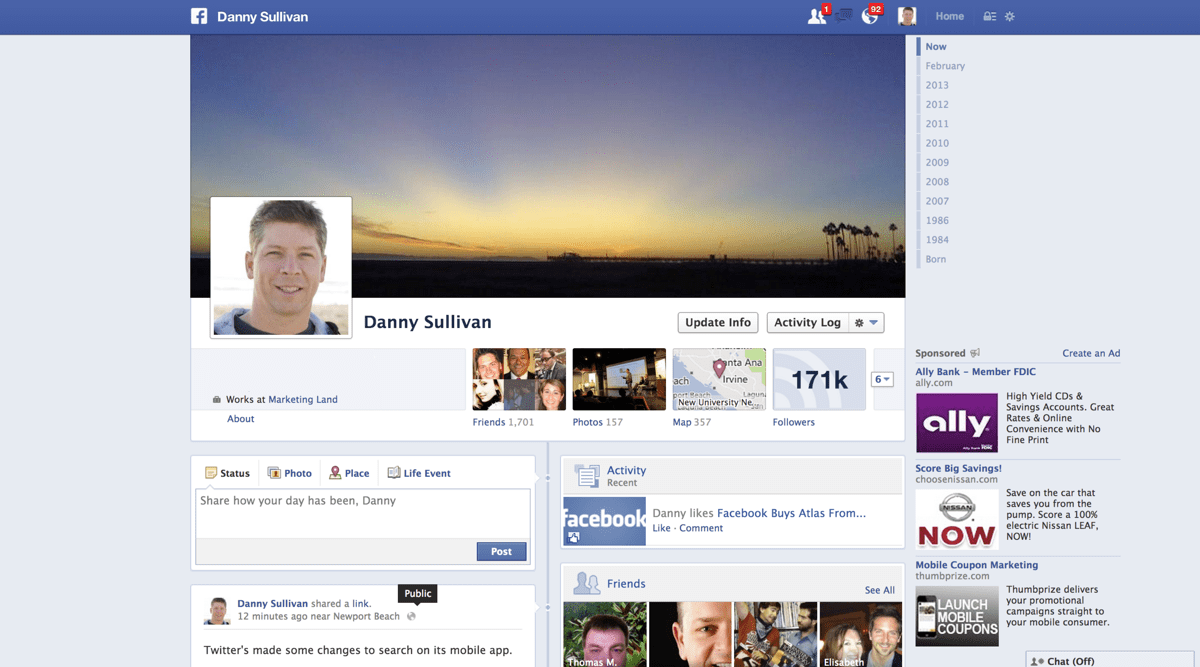Expand the 6 more sections dropdown
Viewport: 1200px width, 667px height.
[x=883, y=379]
